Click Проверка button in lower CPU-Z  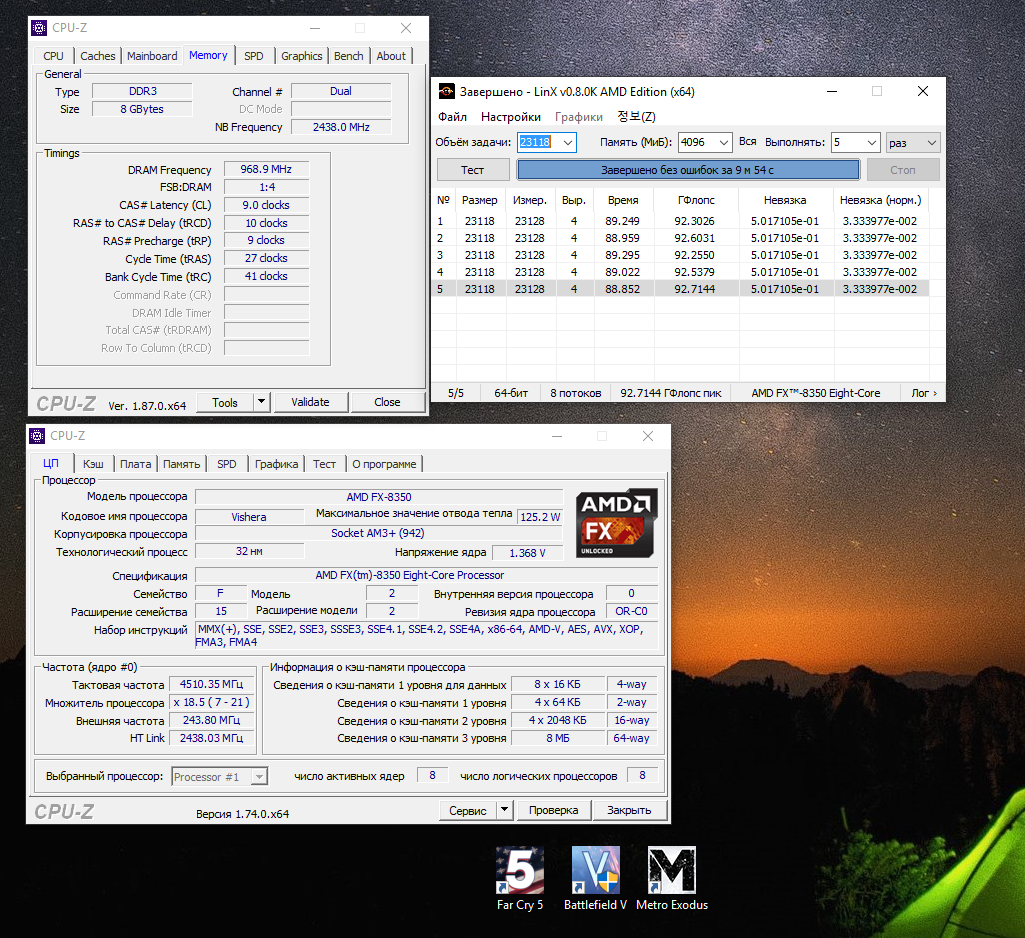click(x=553, y=811)
